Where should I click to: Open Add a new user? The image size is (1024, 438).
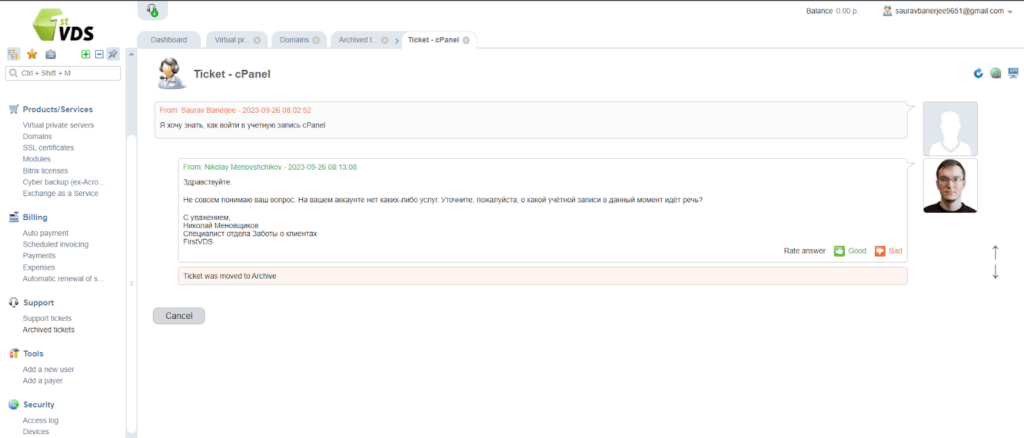pyautogui.click(x=48, y=369)
